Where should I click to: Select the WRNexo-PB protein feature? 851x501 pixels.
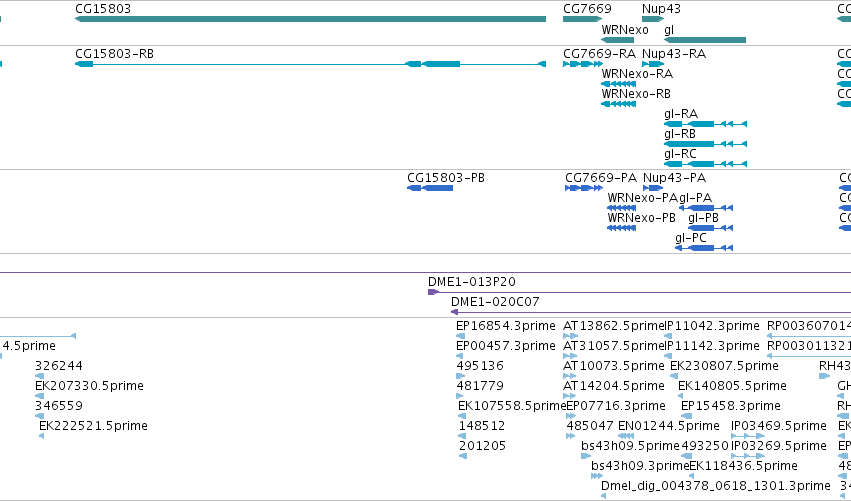click(x=621, y=228)
